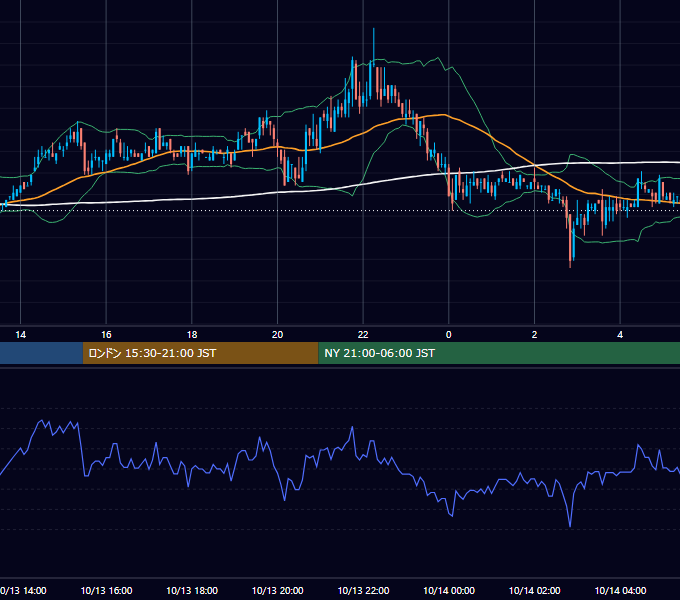This screenshot has width=680, height=600.
Task: Click the ロンドン 15:30-21:00 JST session band
Action: point(200,353)
